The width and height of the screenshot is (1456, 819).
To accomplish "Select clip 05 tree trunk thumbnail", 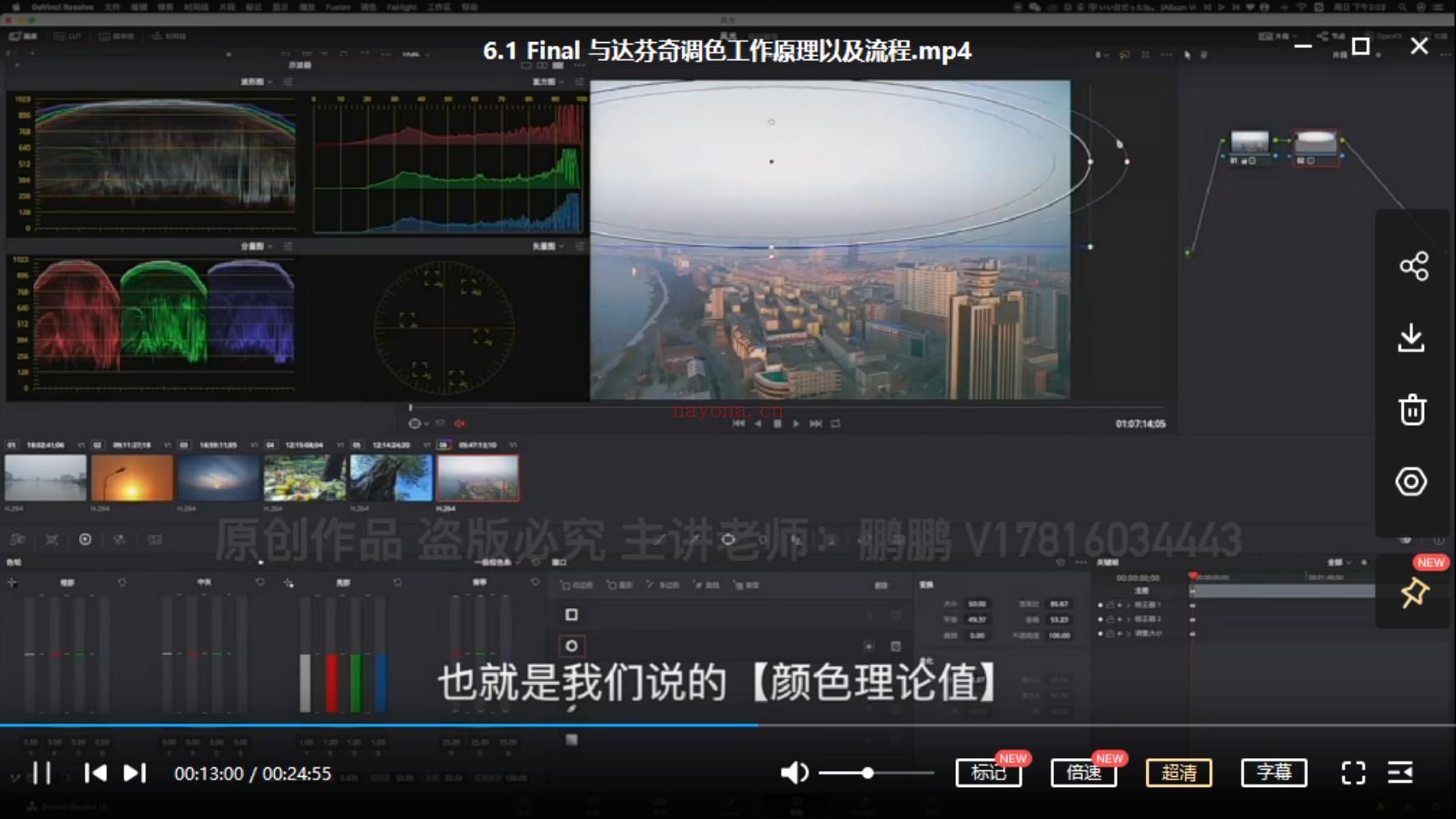I will (391, 478).
